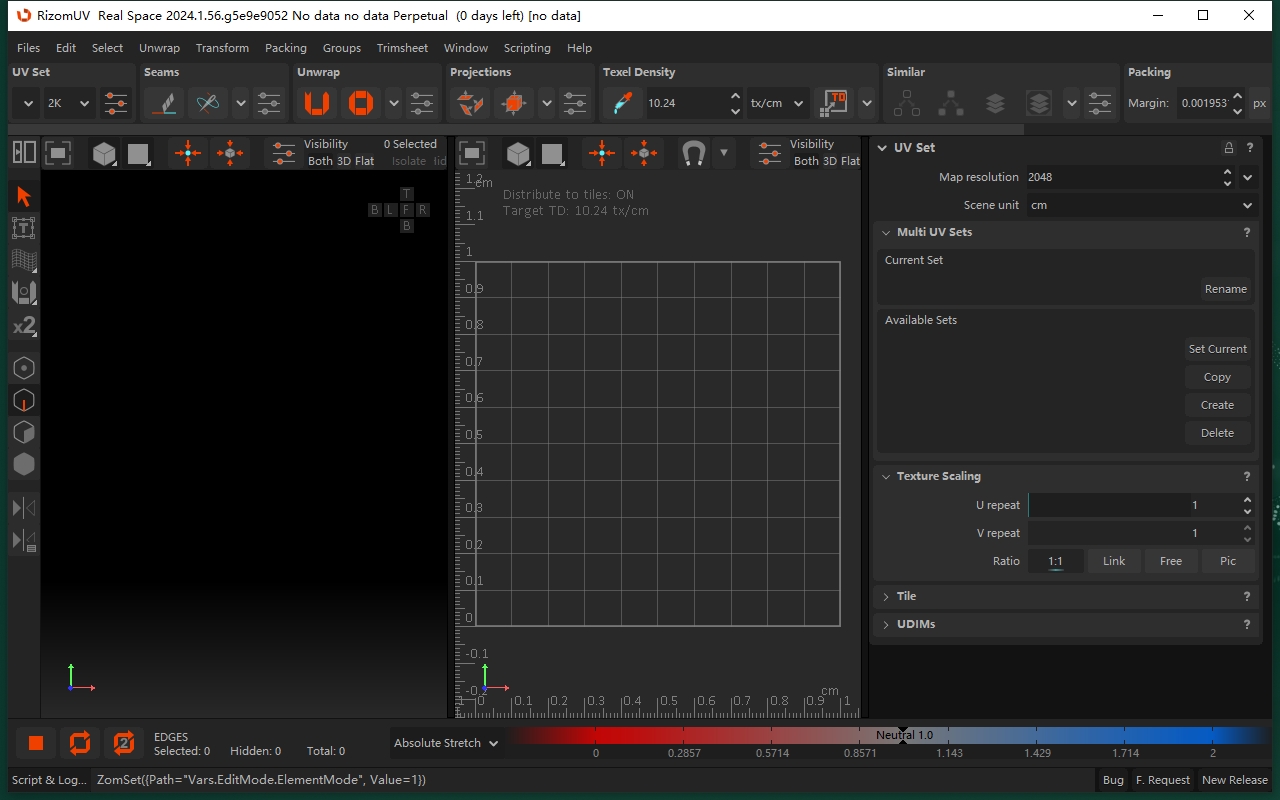Screen dimensions: 1280x800
Task: Select Both in 3D view Visibility
Action: [320, 161]
